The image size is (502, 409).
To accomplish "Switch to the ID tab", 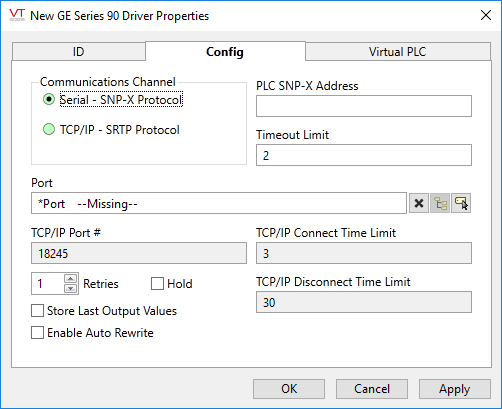I will [79, 52].
